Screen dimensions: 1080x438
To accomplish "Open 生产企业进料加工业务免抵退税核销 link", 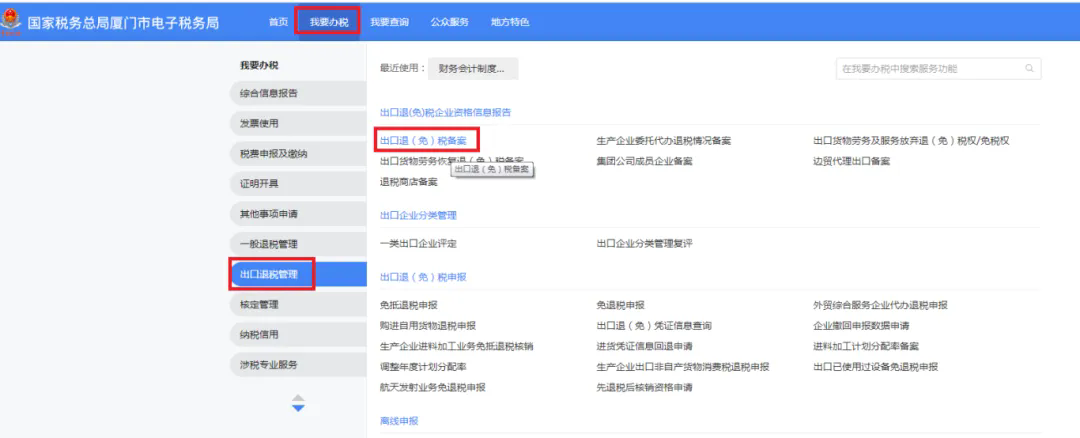I will [457, 346].
